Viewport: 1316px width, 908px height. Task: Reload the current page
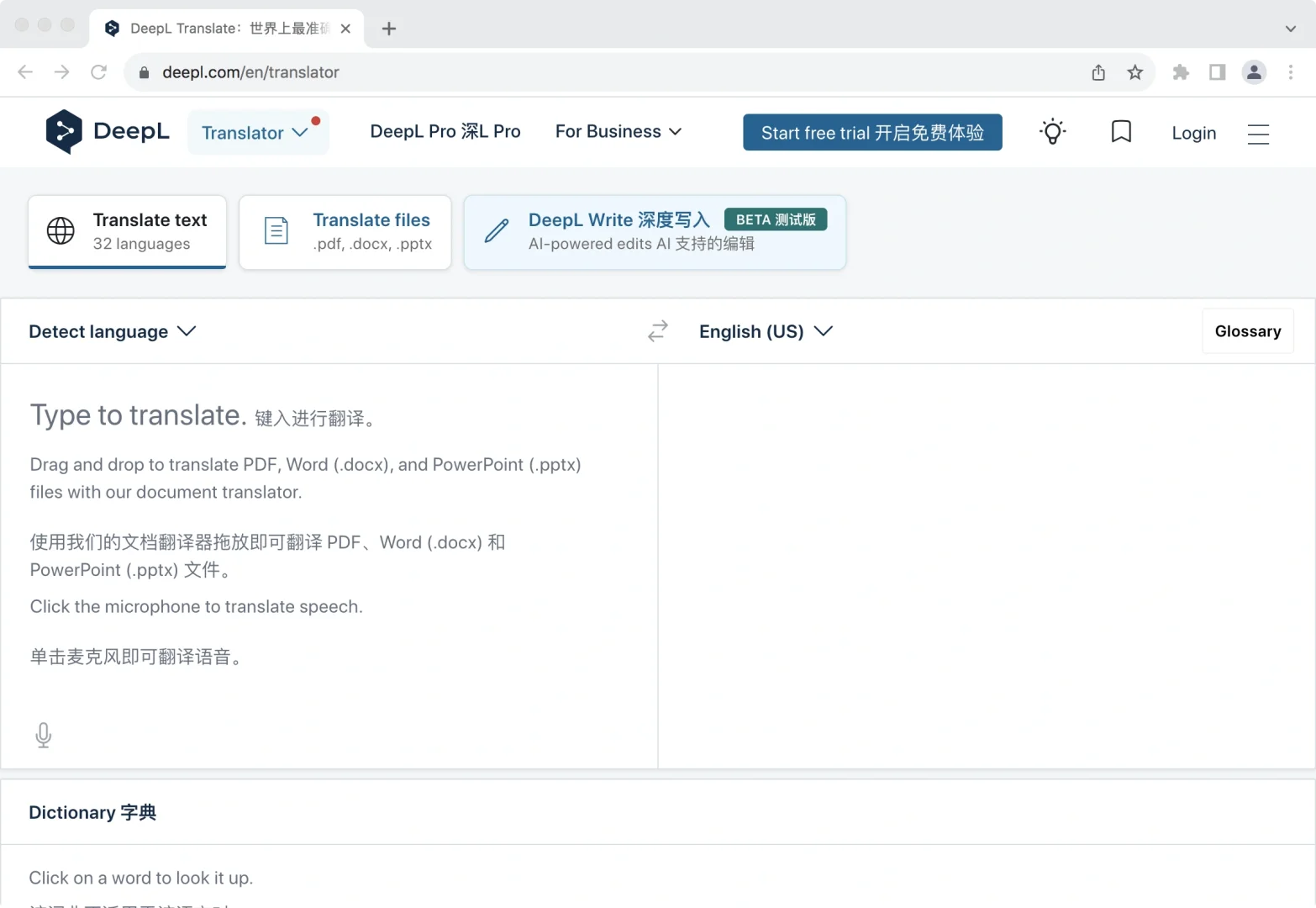click(x=99, y=72)
